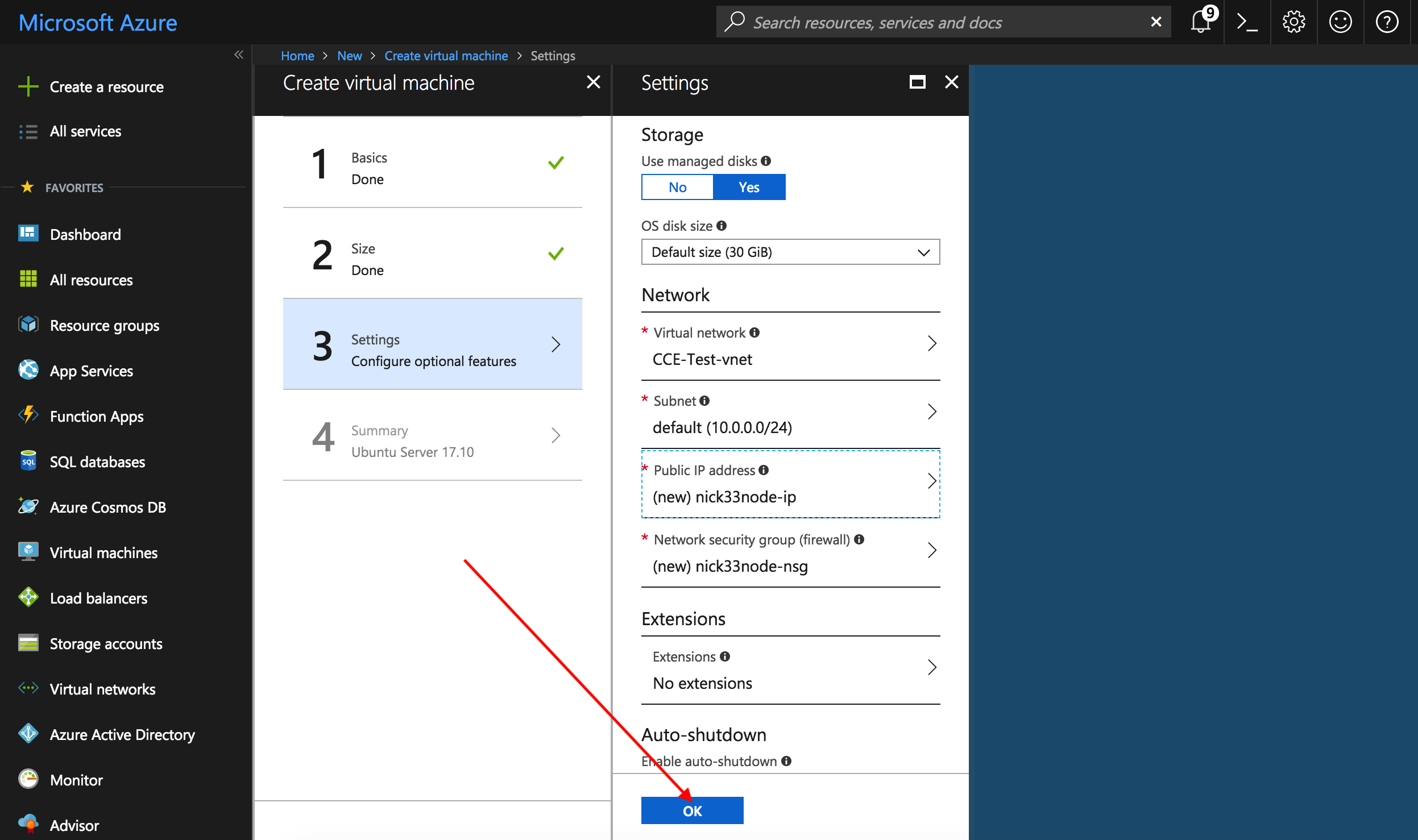Open step 4 Summary in the wizard

[x=432, y=435]
